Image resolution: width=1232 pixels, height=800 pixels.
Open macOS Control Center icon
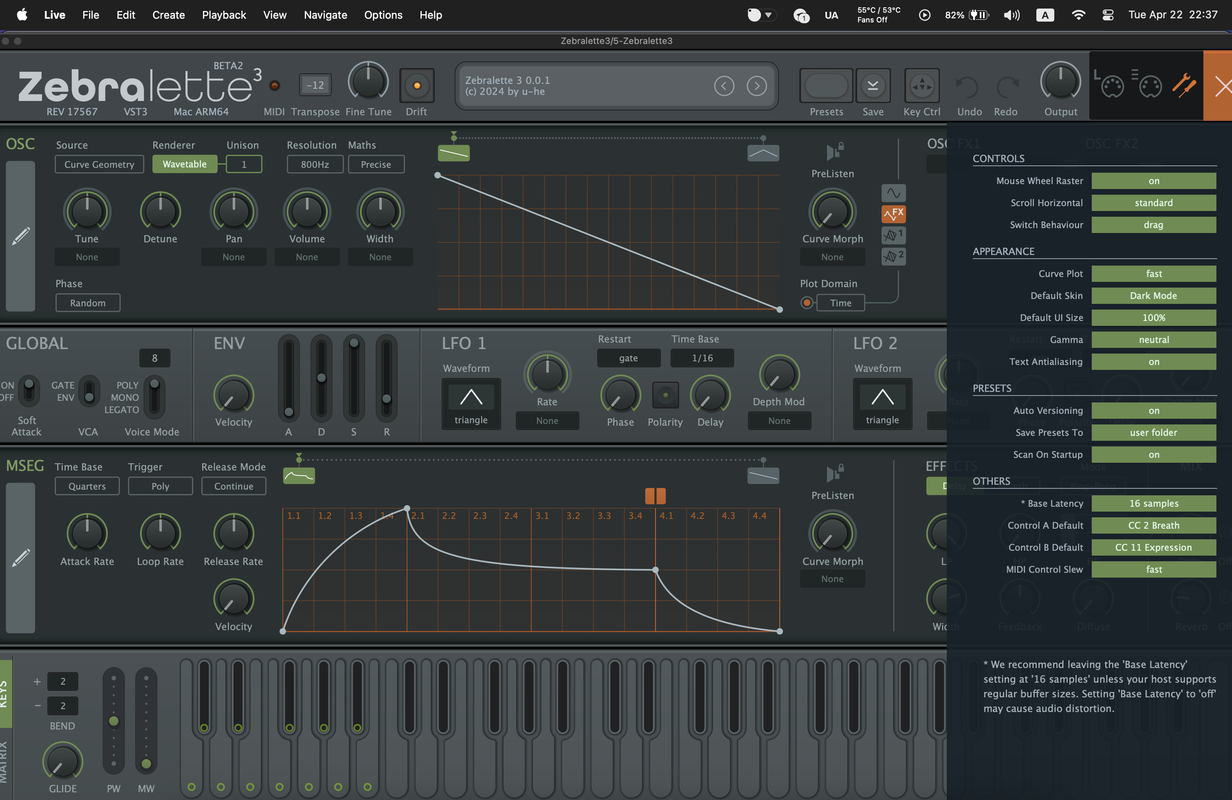coord(1107,15)
